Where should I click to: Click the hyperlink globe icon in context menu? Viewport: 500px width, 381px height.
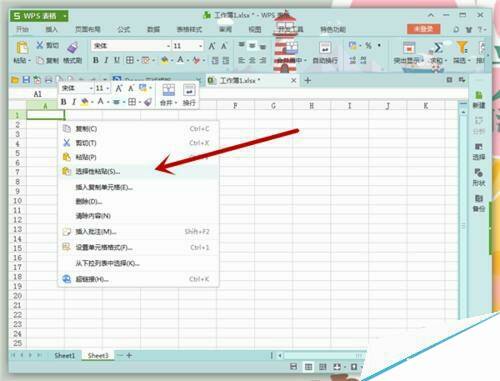67,279
